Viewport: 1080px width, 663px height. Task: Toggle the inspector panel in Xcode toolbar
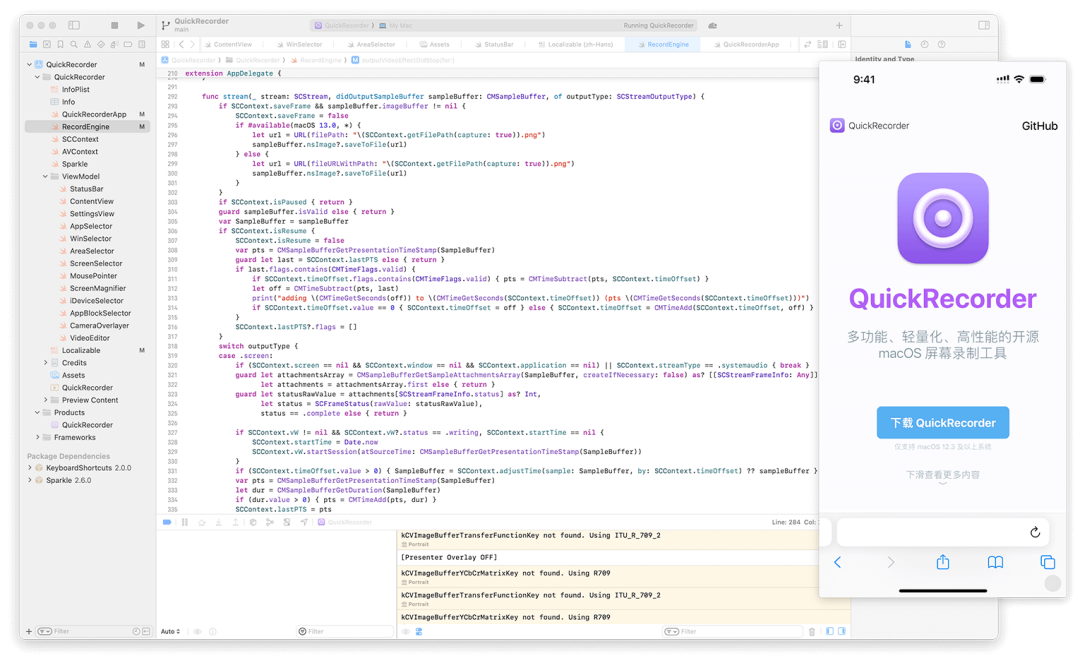(984, 25)
